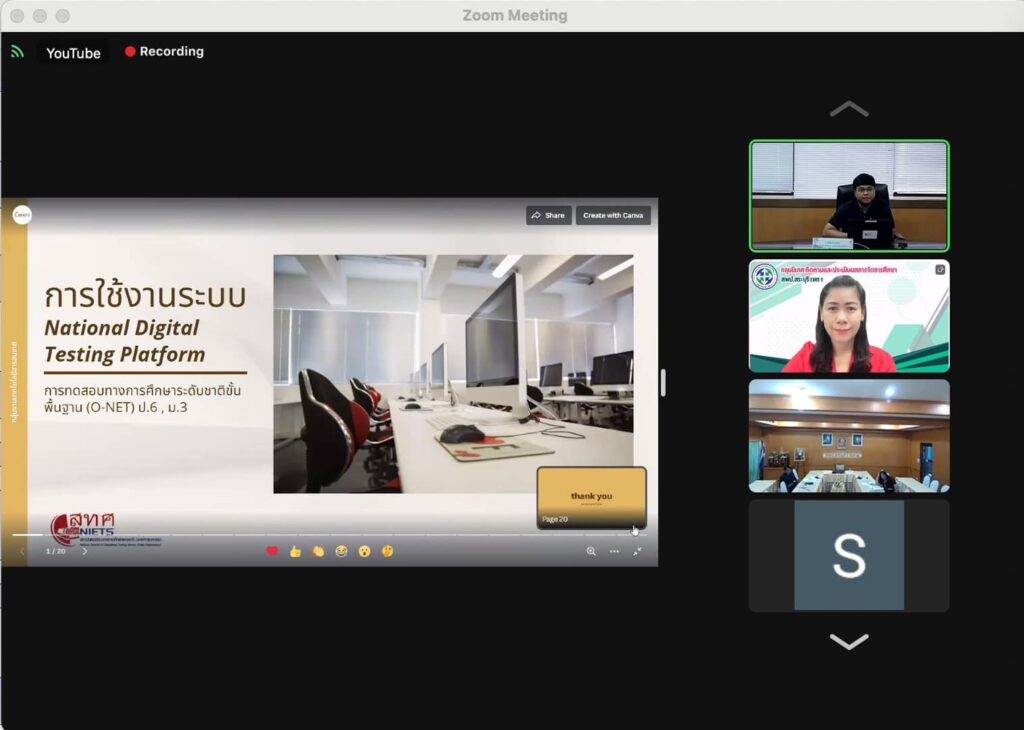Click the Canva logo on the slide

point(22,214)
